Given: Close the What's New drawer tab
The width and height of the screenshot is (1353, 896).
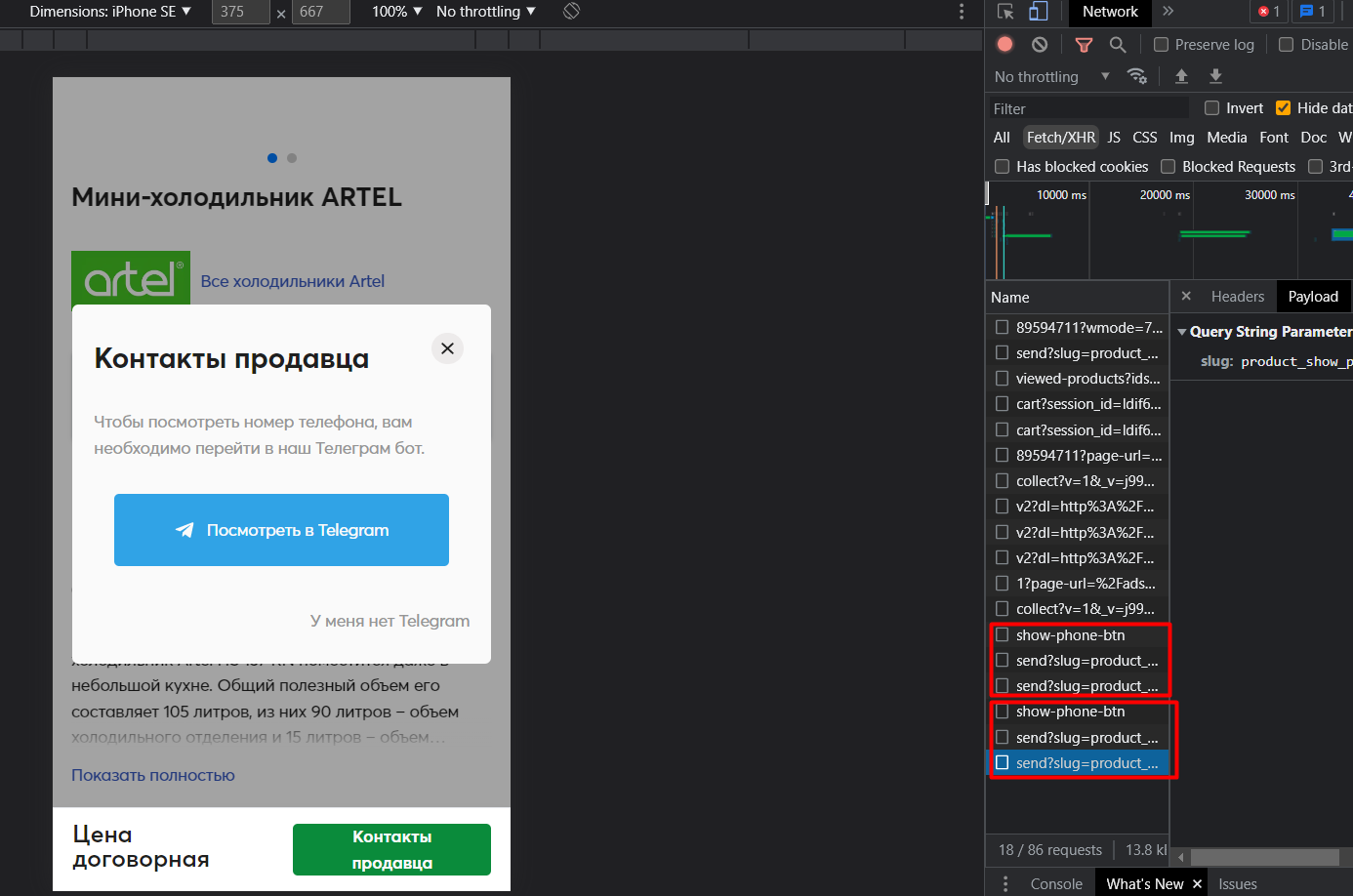Looking at the screenshot, I should click(1197, 884).
